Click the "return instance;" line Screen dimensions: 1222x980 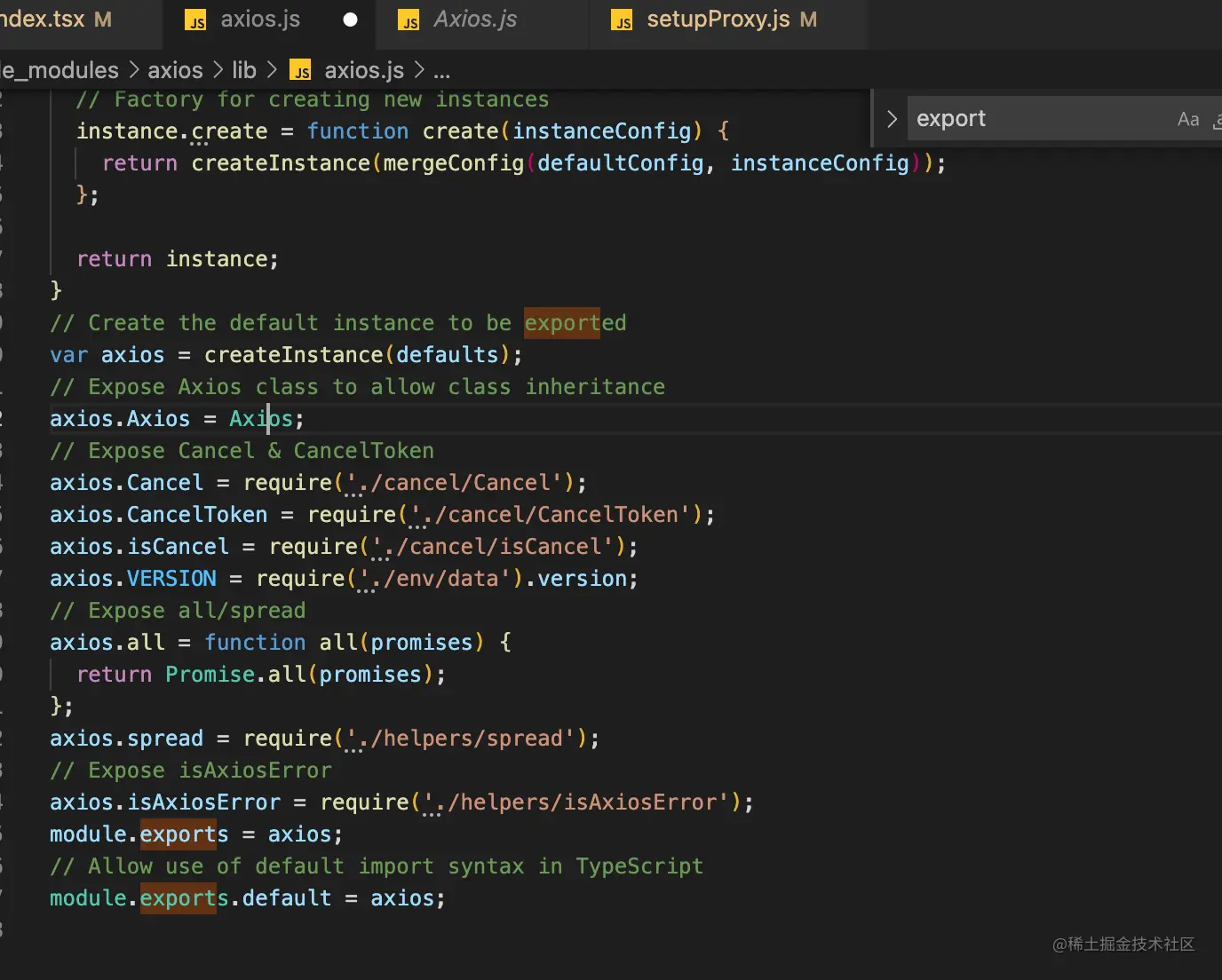pos(178,259)
